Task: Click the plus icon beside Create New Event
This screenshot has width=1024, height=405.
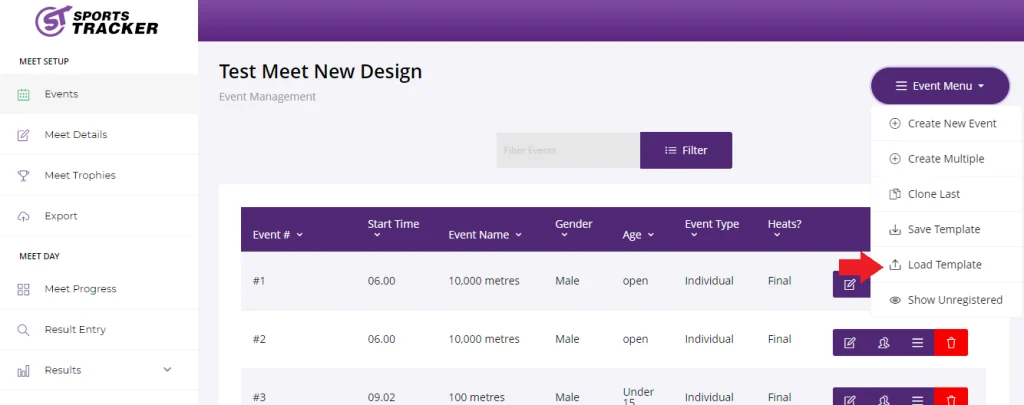Action: [x=895, y=123]
